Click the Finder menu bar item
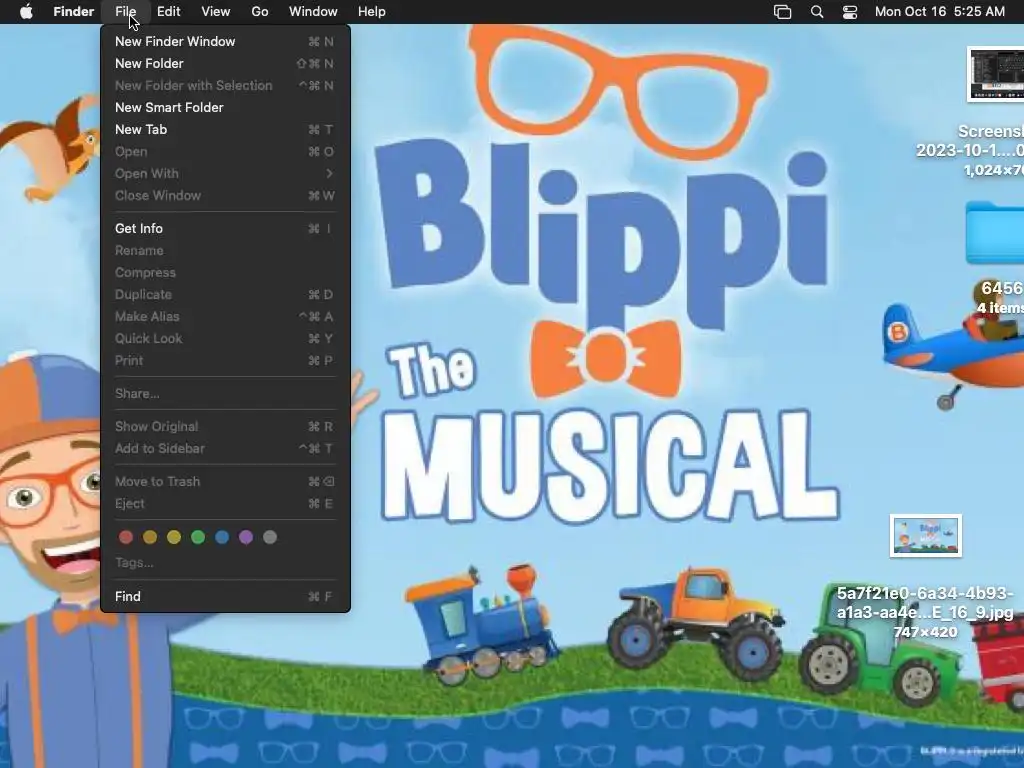1024x768 pixels. click(x=74, y=12)
